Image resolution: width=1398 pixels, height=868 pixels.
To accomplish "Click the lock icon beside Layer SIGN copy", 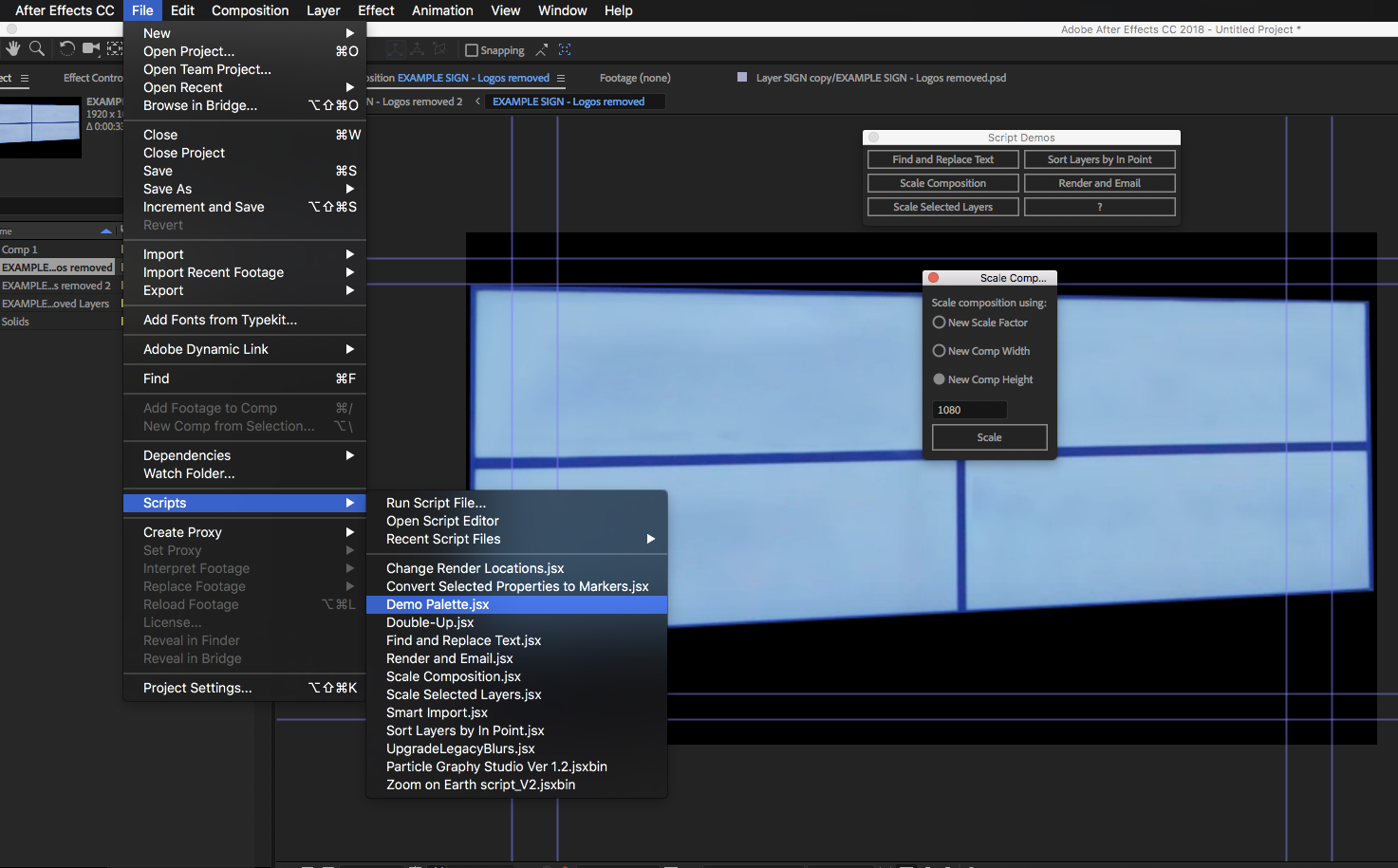I will pyautogui.click(x=742, y=78).
